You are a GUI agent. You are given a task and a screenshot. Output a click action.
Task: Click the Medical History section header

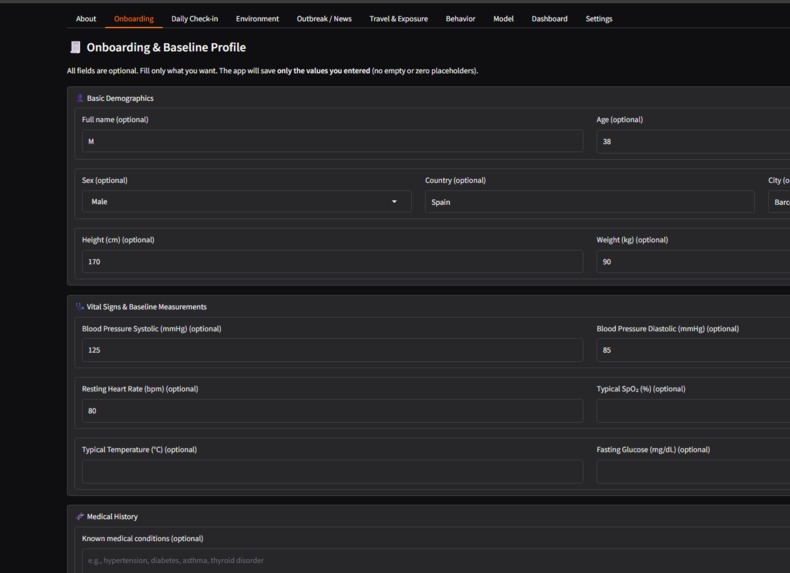[x=112, y=517]
